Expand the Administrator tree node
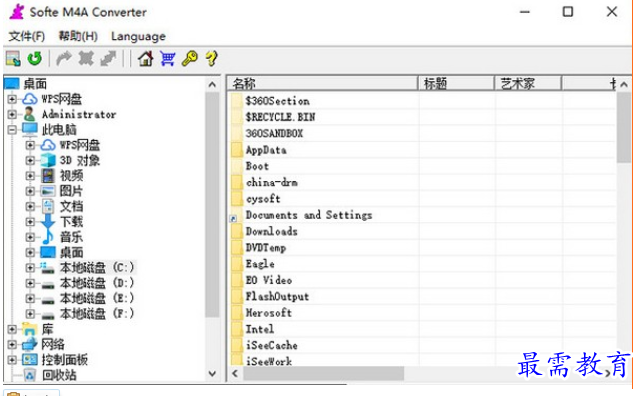 point(12,114)
